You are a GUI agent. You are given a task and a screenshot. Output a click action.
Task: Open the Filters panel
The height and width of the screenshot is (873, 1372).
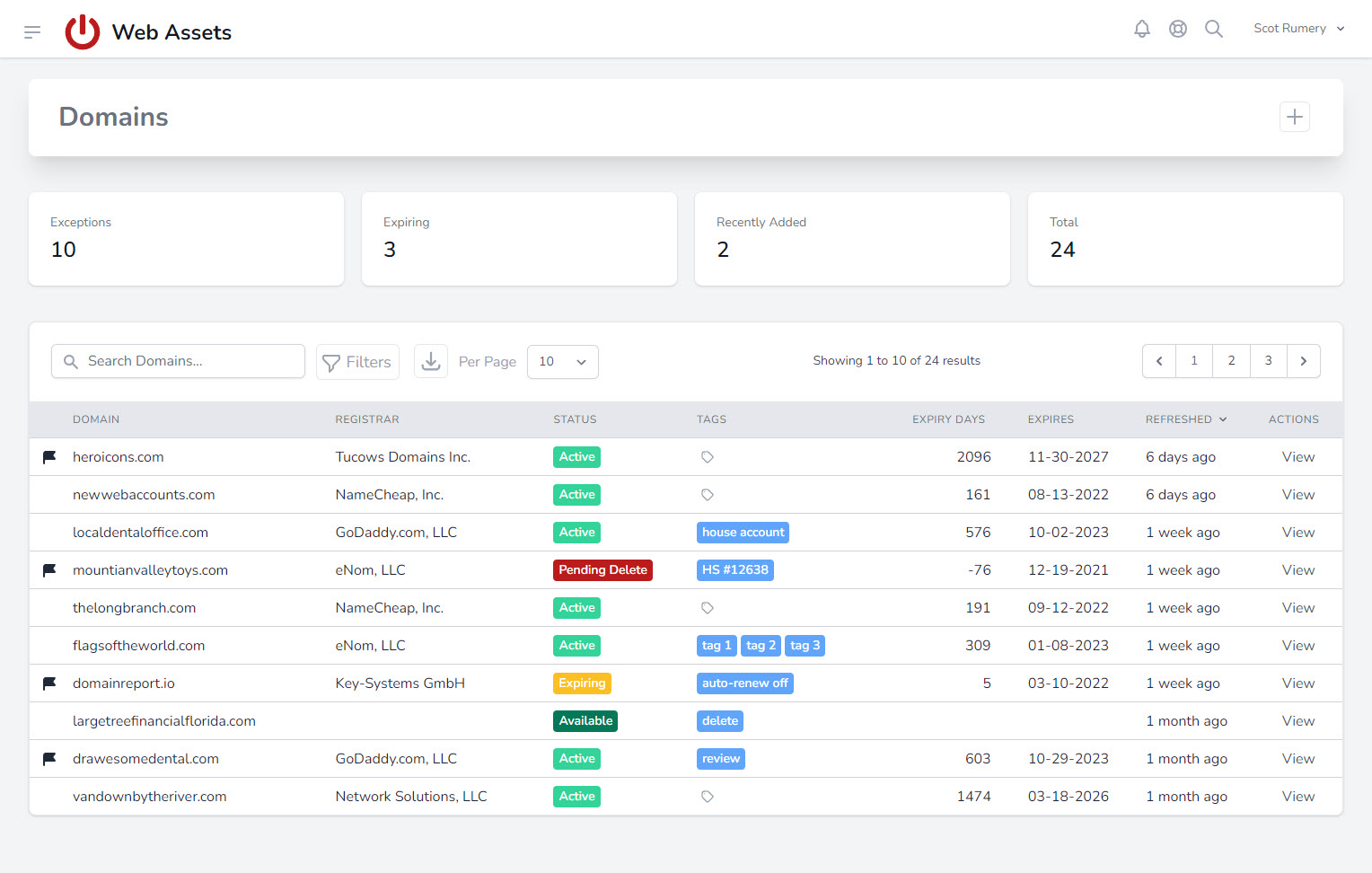pyautogui.click(x=357, y=361)
